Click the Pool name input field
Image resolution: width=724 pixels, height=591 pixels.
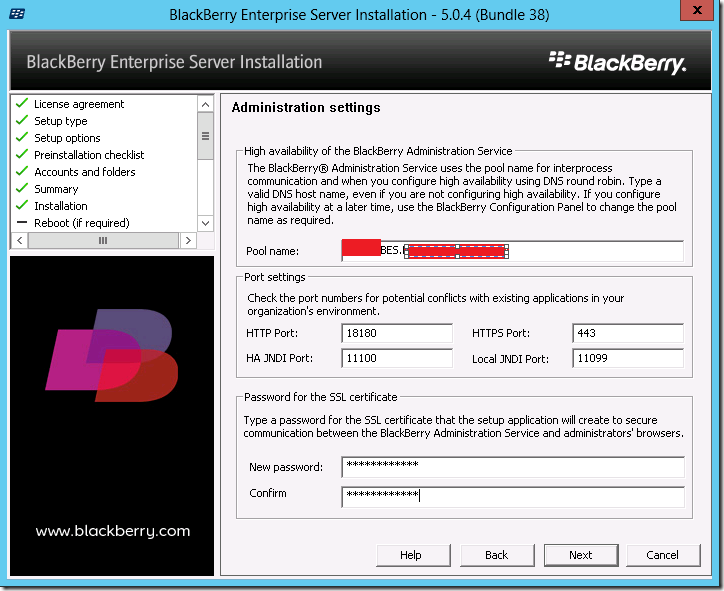(513, 251)
